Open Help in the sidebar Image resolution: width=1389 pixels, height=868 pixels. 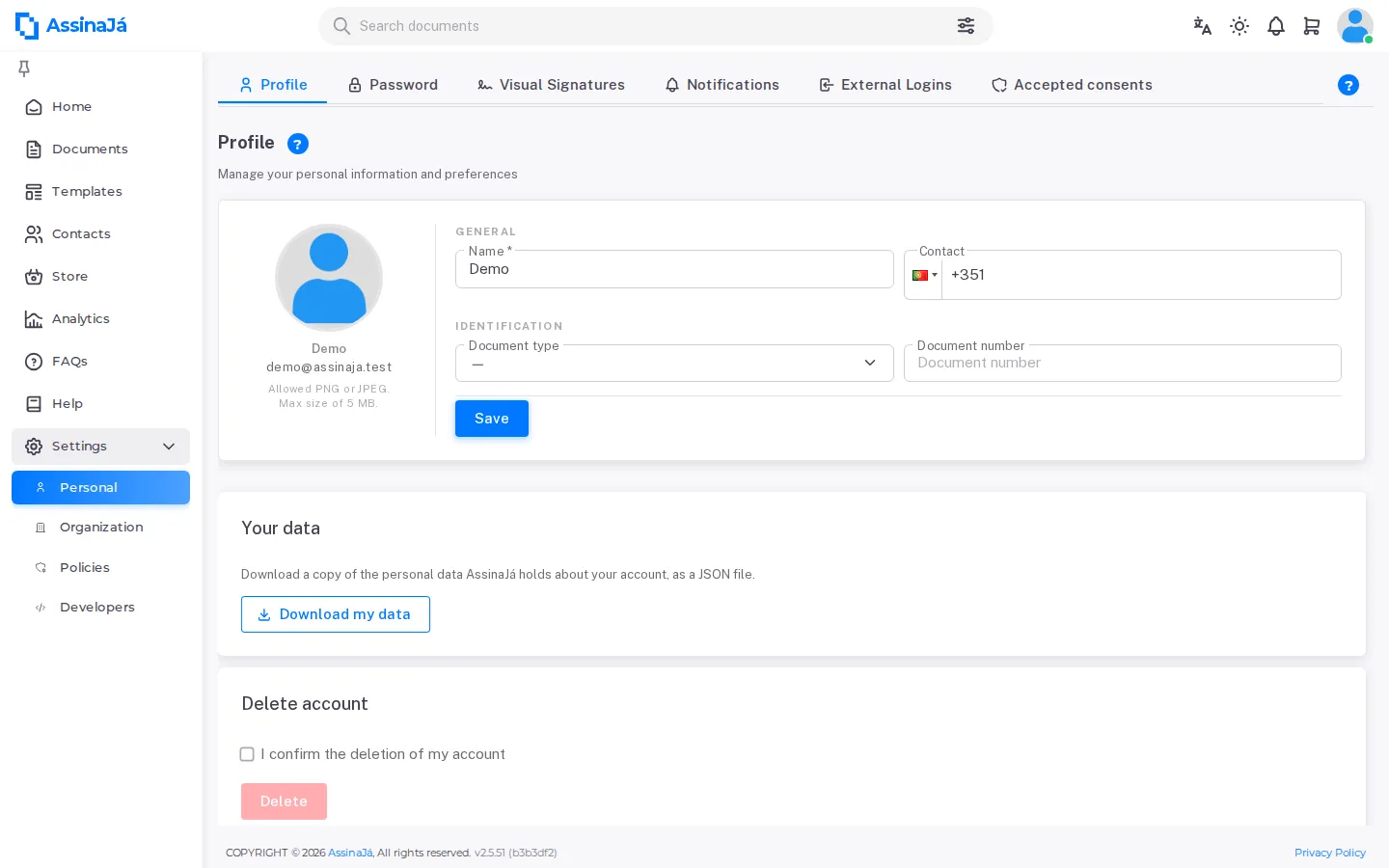coord(100,404)
